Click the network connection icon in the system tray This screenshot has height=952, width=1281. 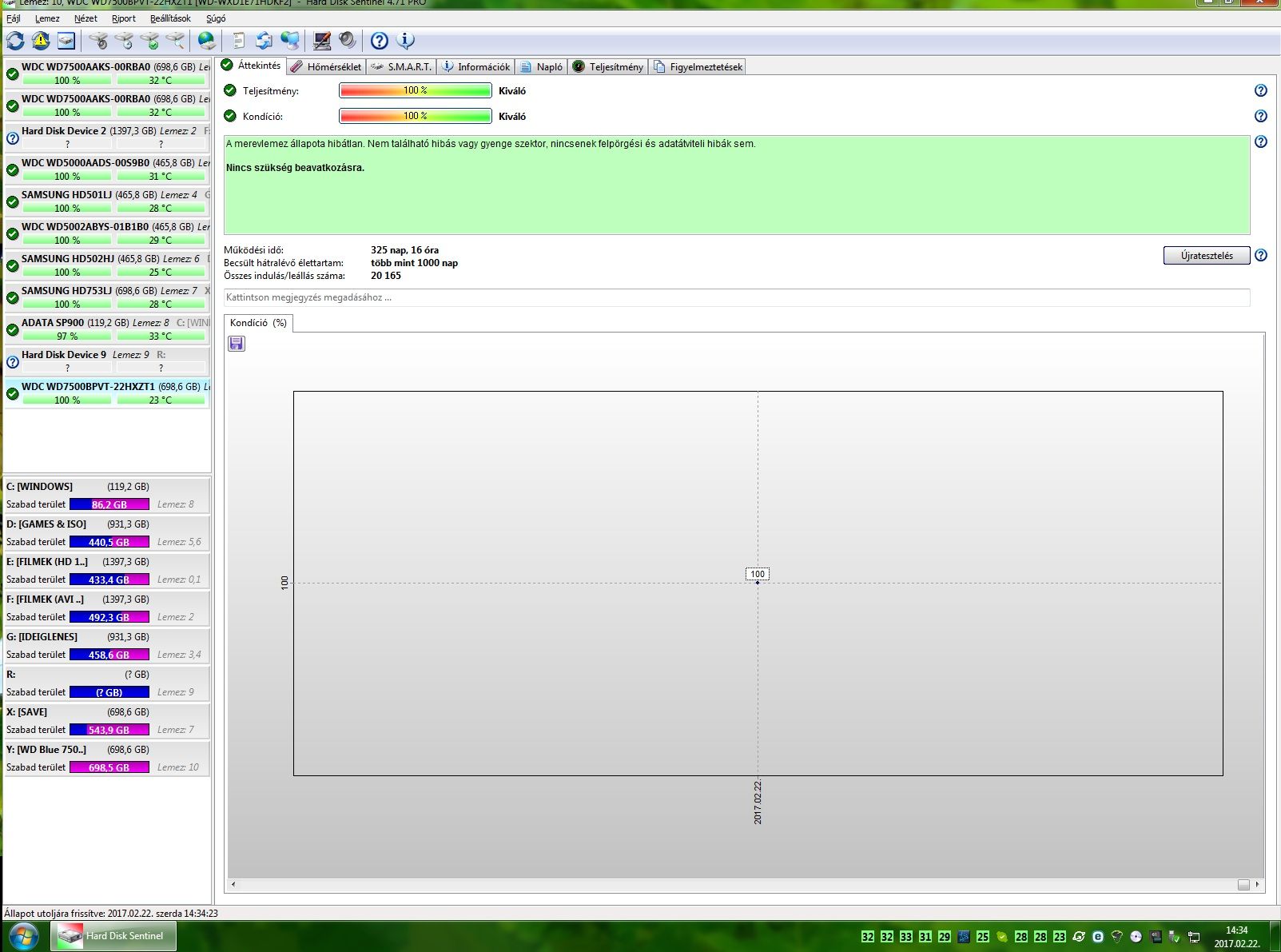click(1194, 937)
